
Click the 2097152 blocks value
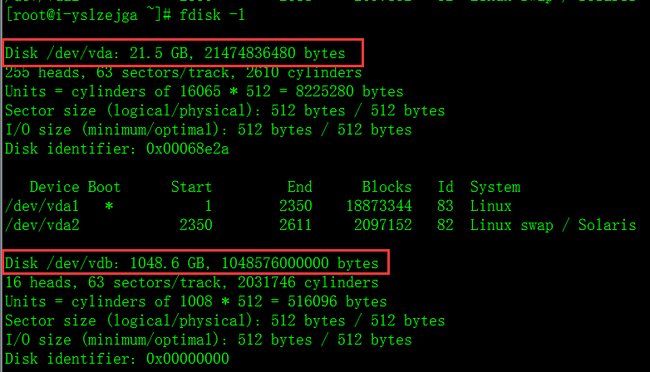coord(383,225)
